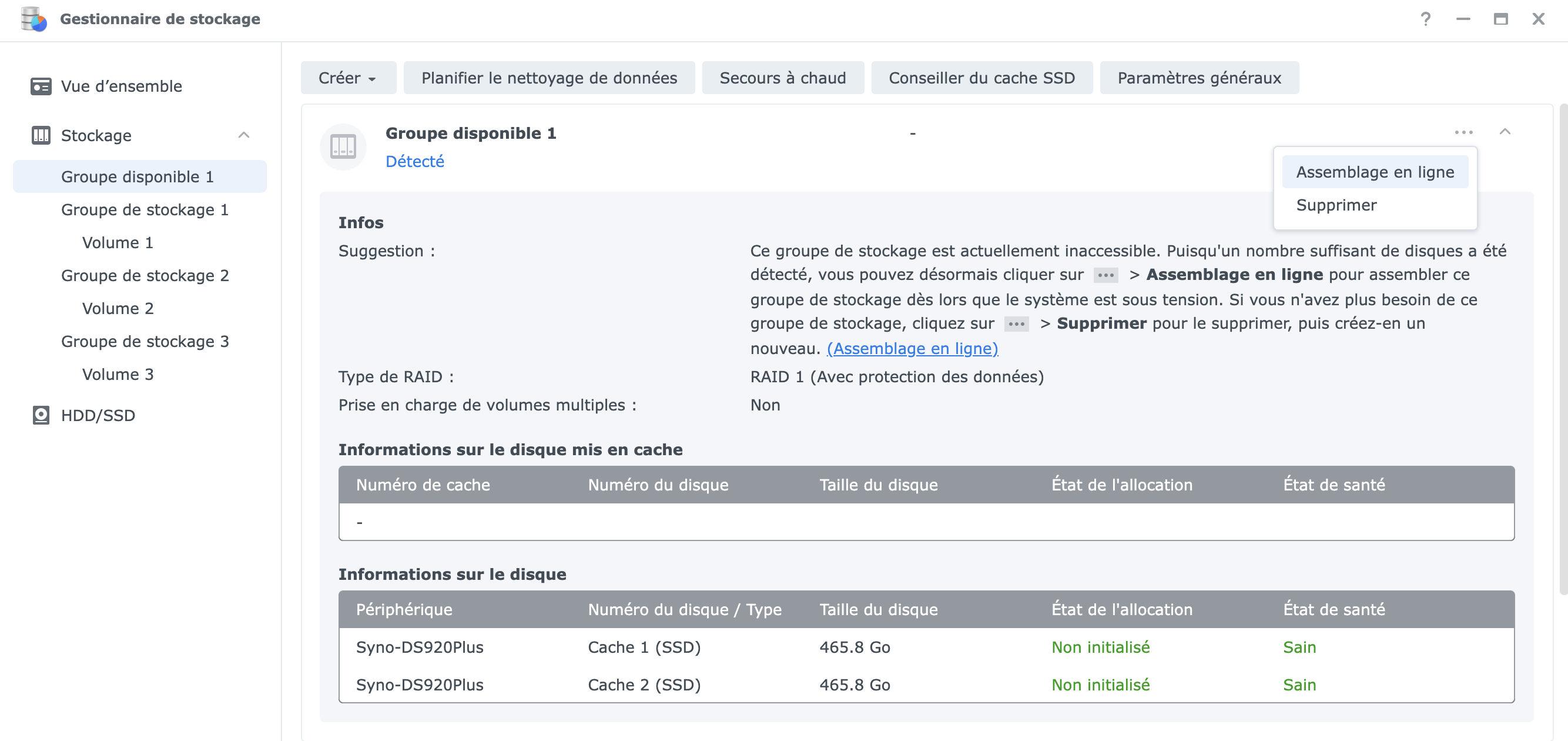1568x741 pixels.
Task: Click the Secours à chaud button
Action: (782, 78)
